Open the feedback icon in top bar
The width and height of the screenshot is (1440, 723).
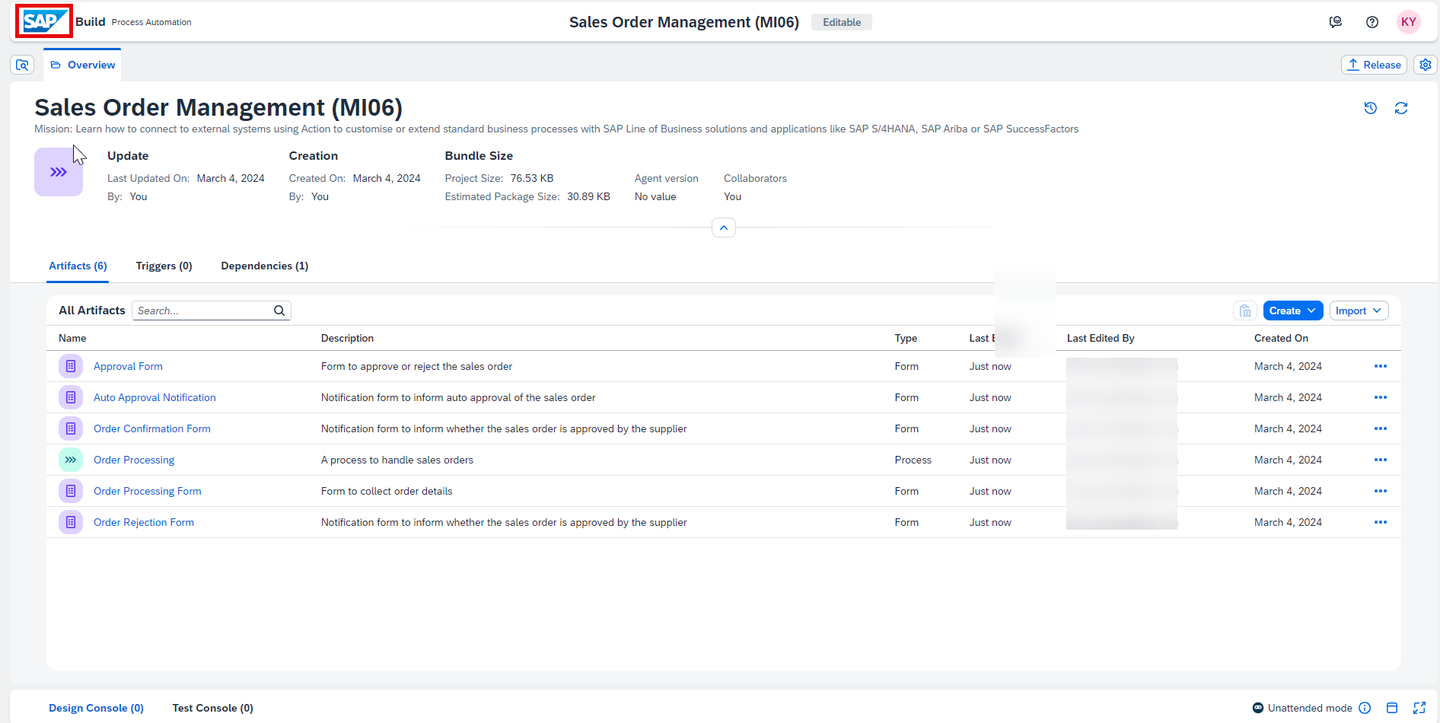click(x=1335, y=22)
